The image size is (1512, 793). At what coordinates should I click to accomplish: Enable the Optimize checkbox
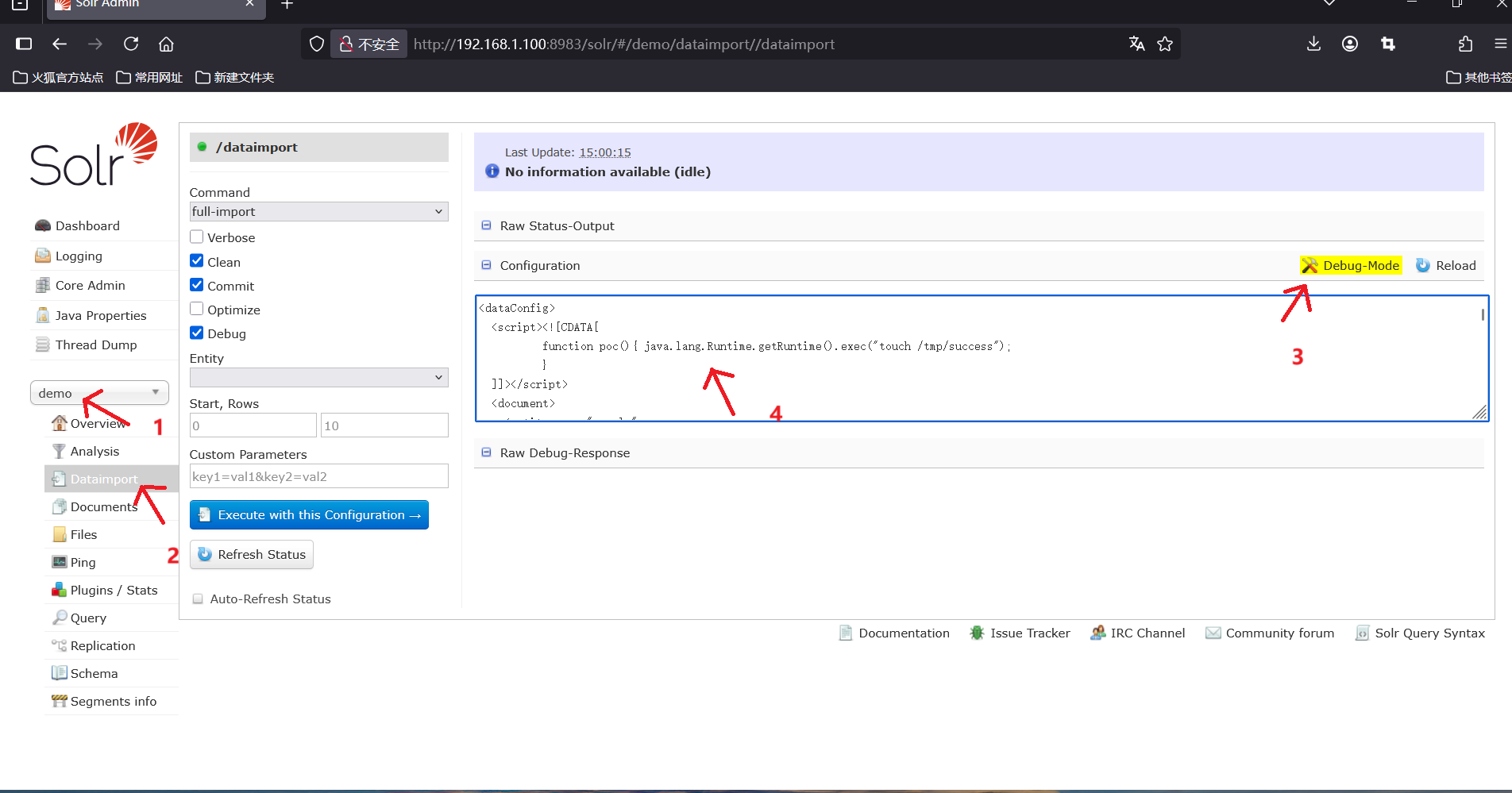point(197,309)
